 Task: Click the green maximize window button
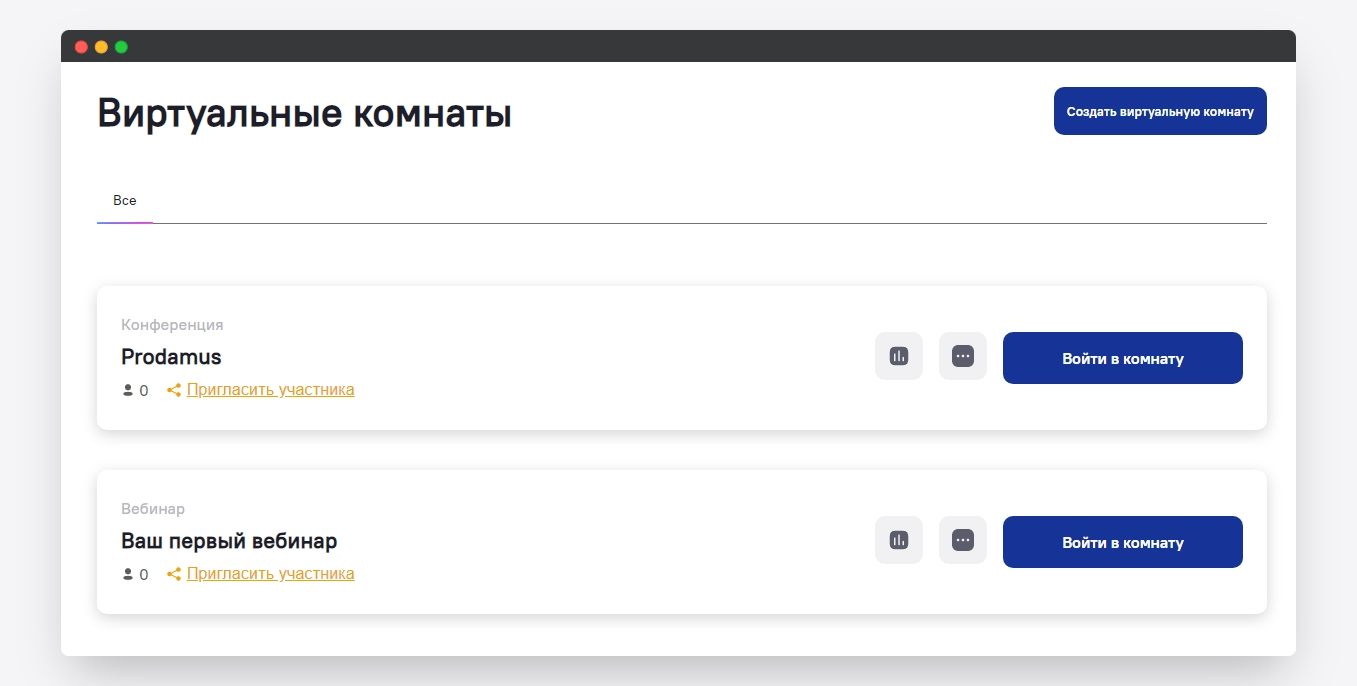[x=121, y=47]
